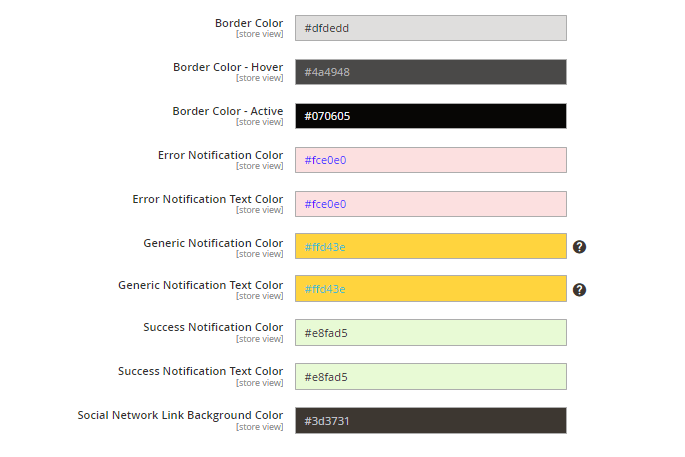Image resolution: width=685 pixels, height=457 pixels.
Task: Click the 'Generic Notification Color' label text
Action: point(213,243)
